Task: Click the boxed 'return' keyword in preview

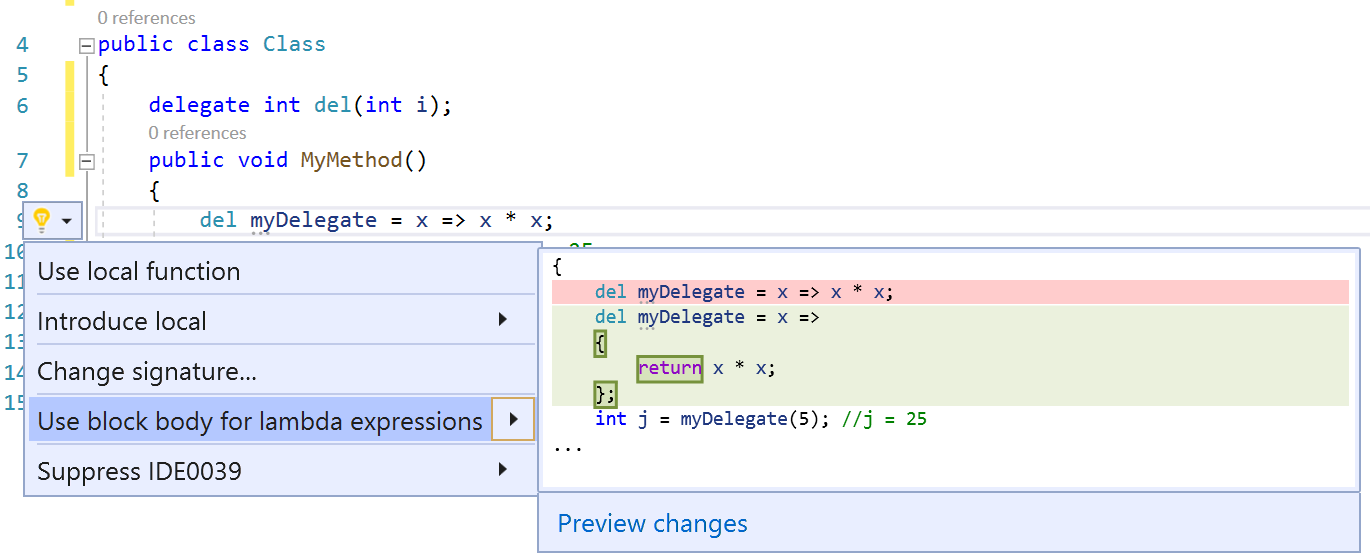Action: point(670,368)
